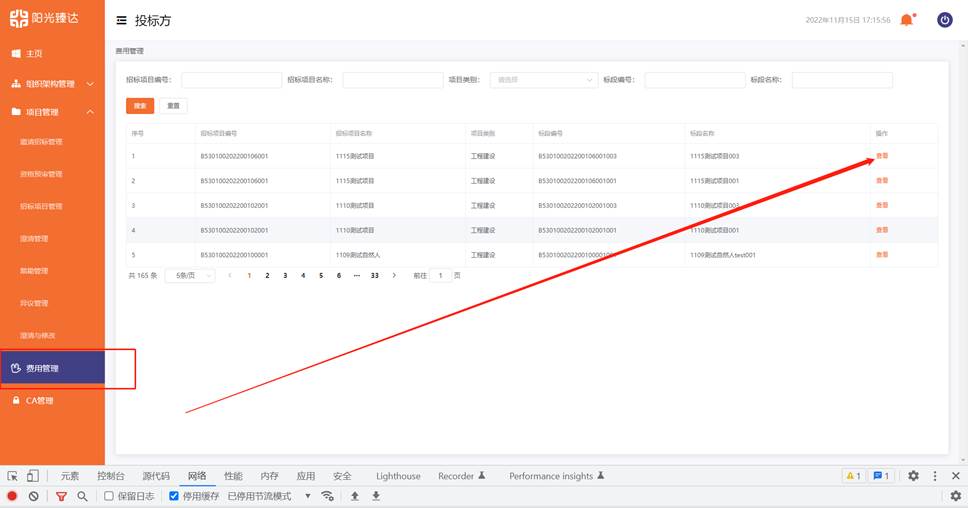Switch to DevTools 性能 tab
This screenshot has height=508, width=968.
pyautogui.click(x=233, y=476)
